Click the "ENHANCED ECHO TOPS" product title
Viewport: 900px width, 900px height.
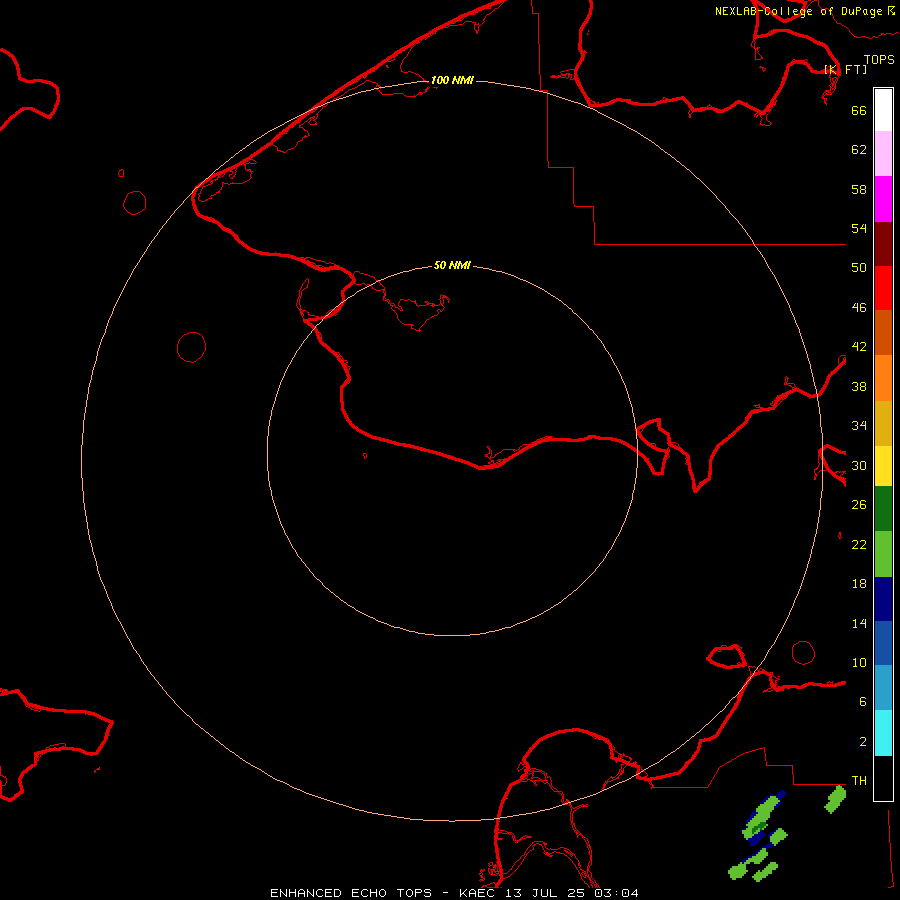[x=351, y=893]
